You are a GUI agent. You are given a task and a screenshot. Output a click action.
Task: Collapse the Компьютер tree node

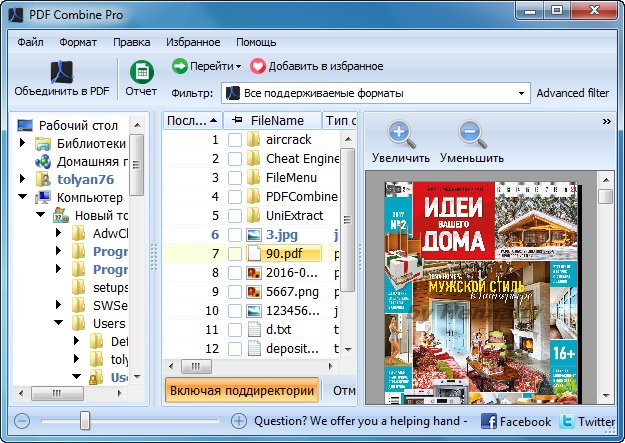(24, 197)
